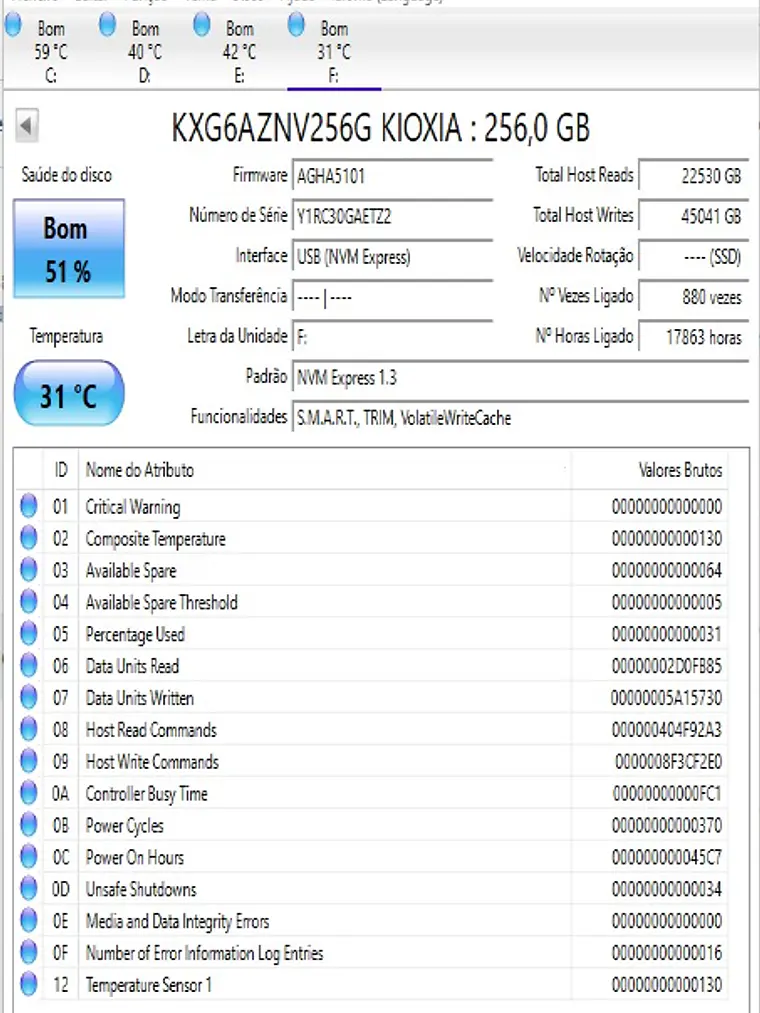Click the Nome do Atributo column header
The height and width of the screenshot is (1013, 760).
[325, 470]
